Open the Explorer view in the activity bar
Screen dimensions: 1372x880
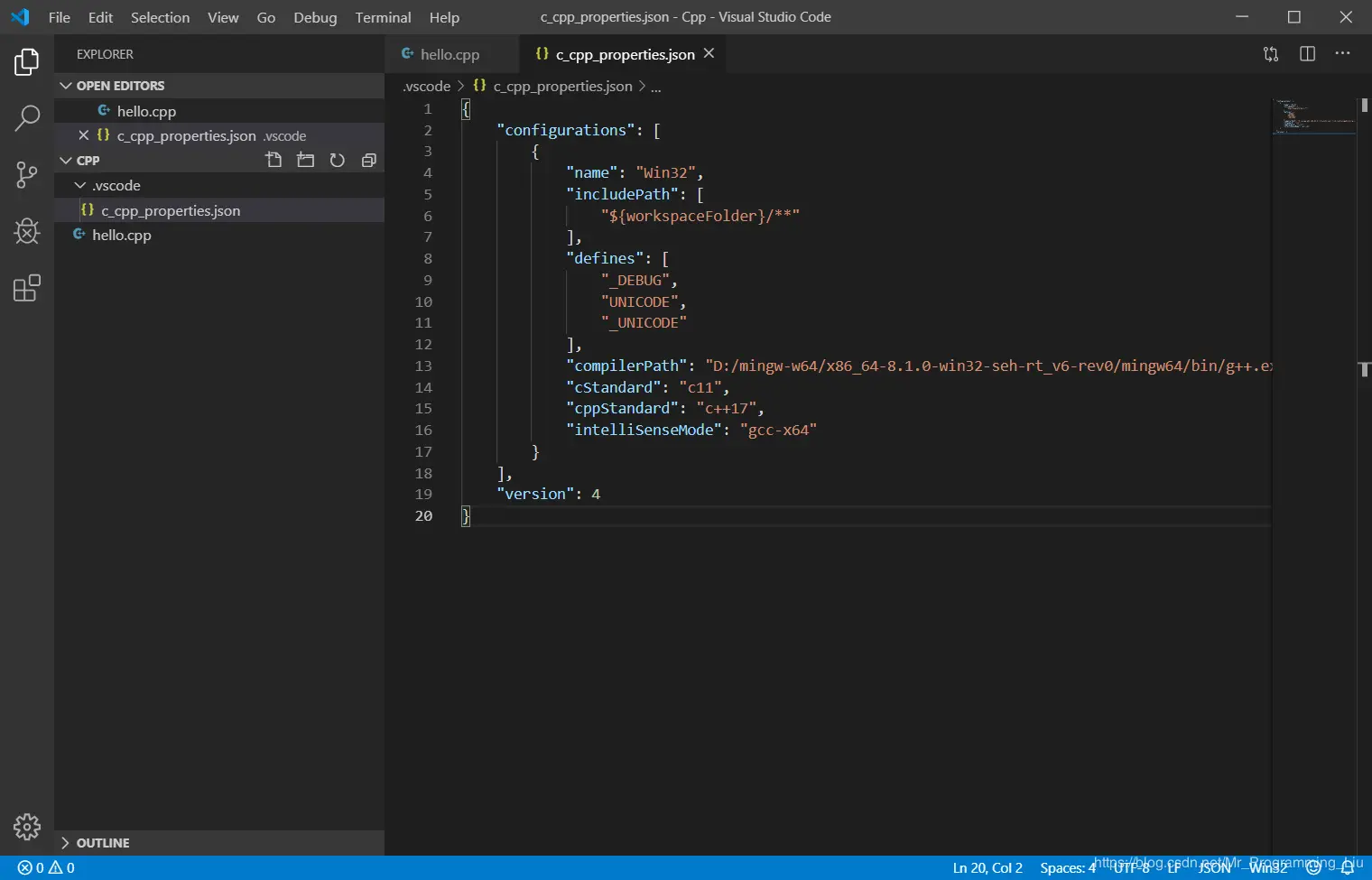[x=27, y=62]
